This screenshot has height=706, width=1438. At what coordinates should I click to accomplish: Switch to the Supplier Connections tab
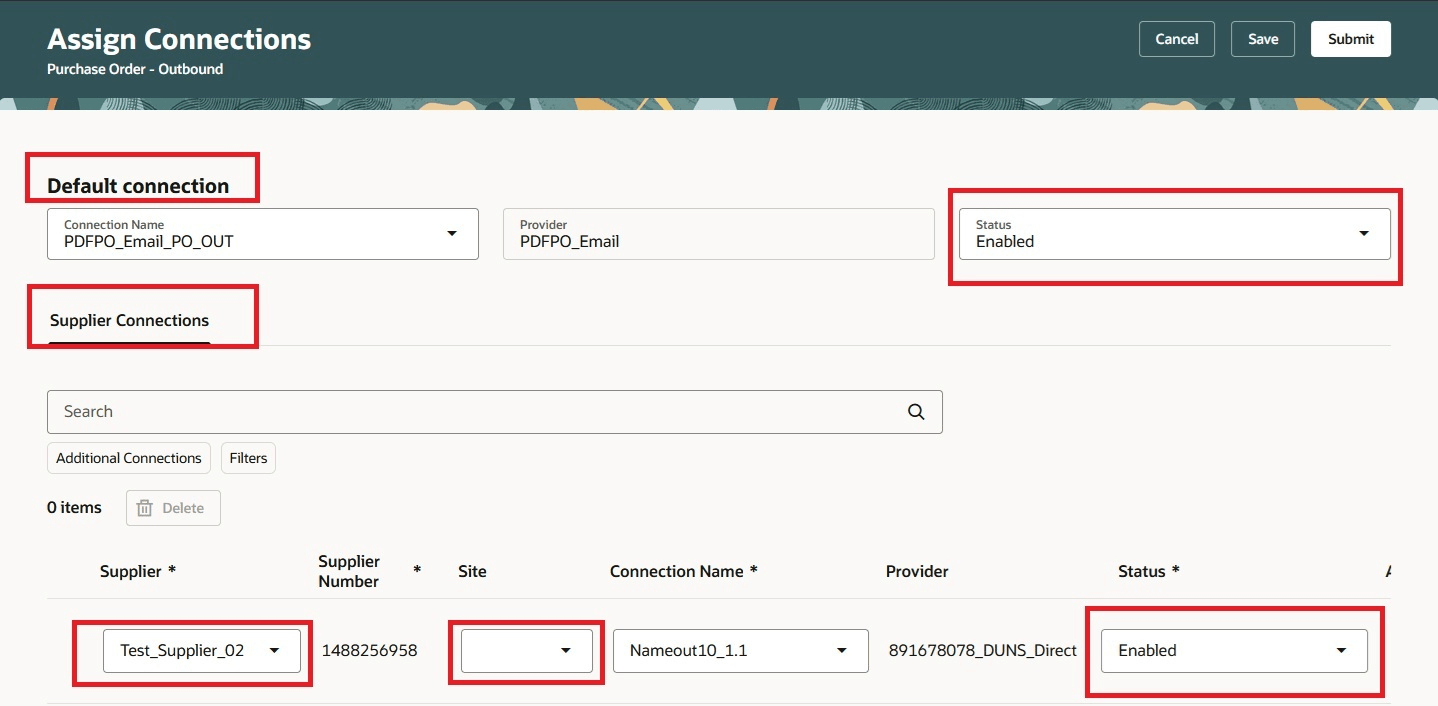click(x=130, y=319)
